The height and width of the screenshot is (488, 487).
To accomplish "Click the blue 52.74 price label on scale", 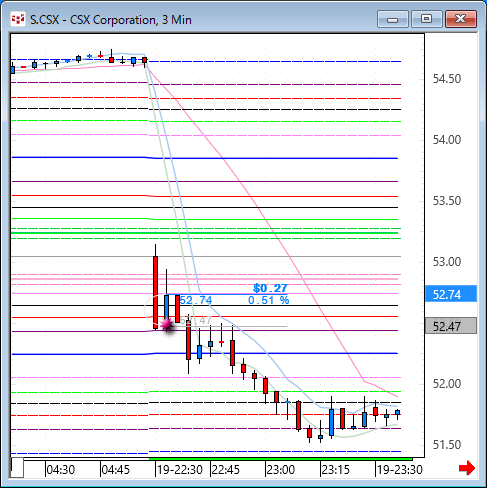I will pos(451,294).
